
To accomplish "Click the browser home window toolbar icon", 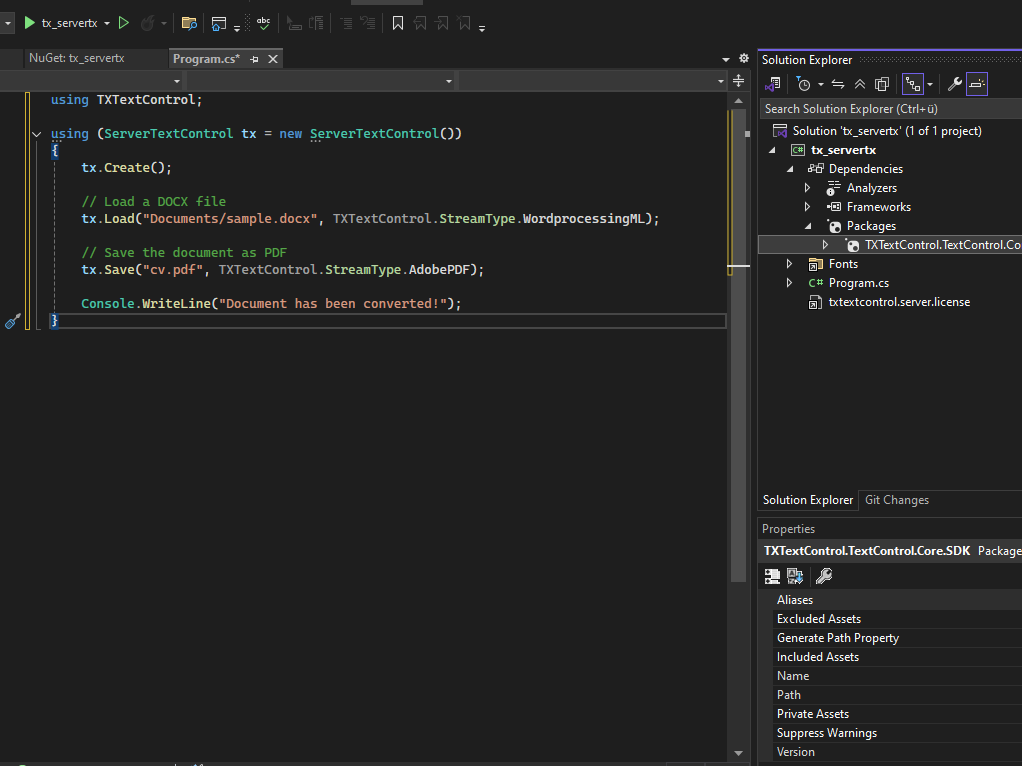I will (219, 24).
